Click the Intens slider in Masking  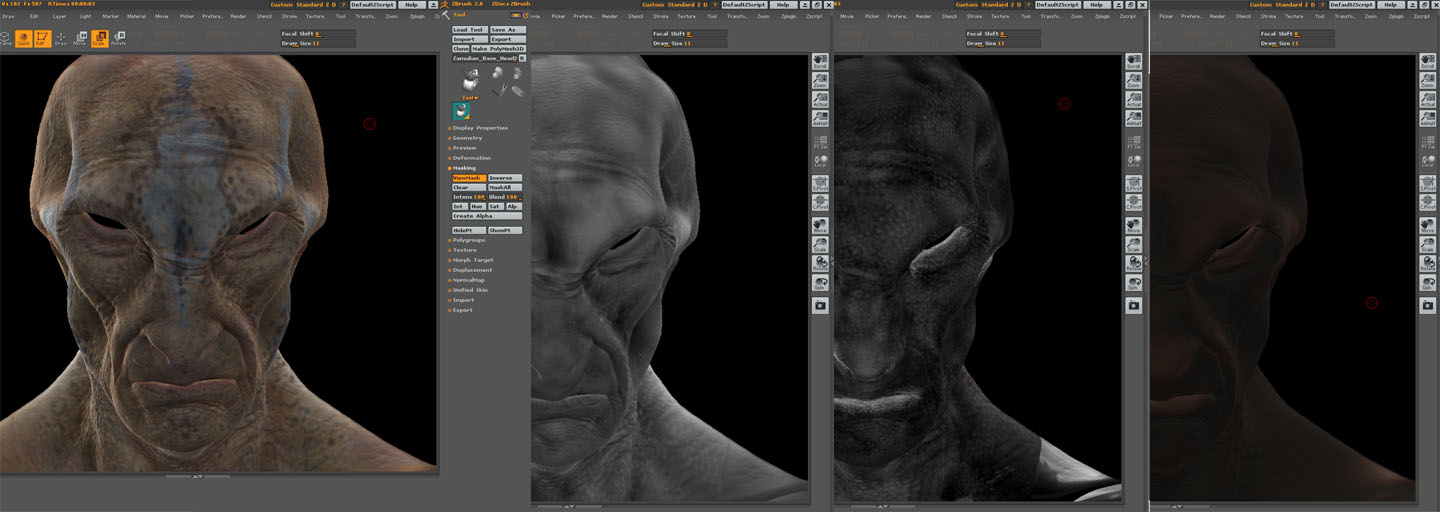coord(468,197)
